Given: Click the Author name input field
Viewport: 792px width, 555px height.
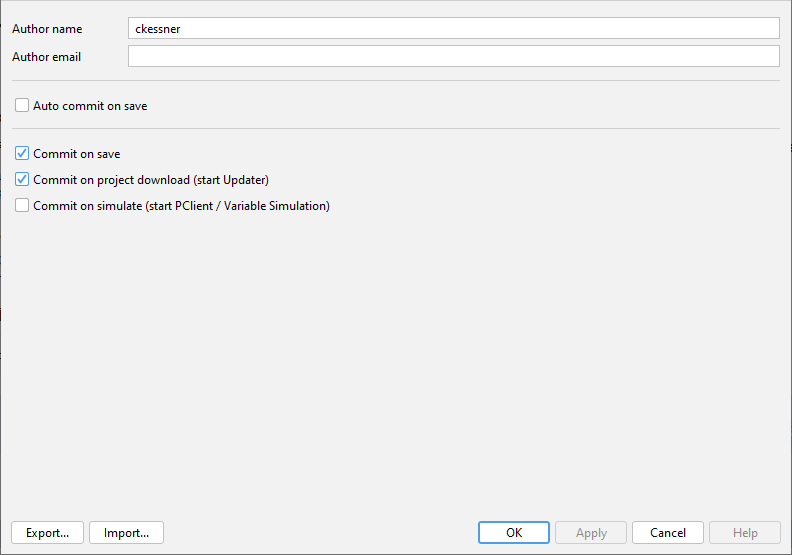Looking at the screenshot, I should pos(453,29).
